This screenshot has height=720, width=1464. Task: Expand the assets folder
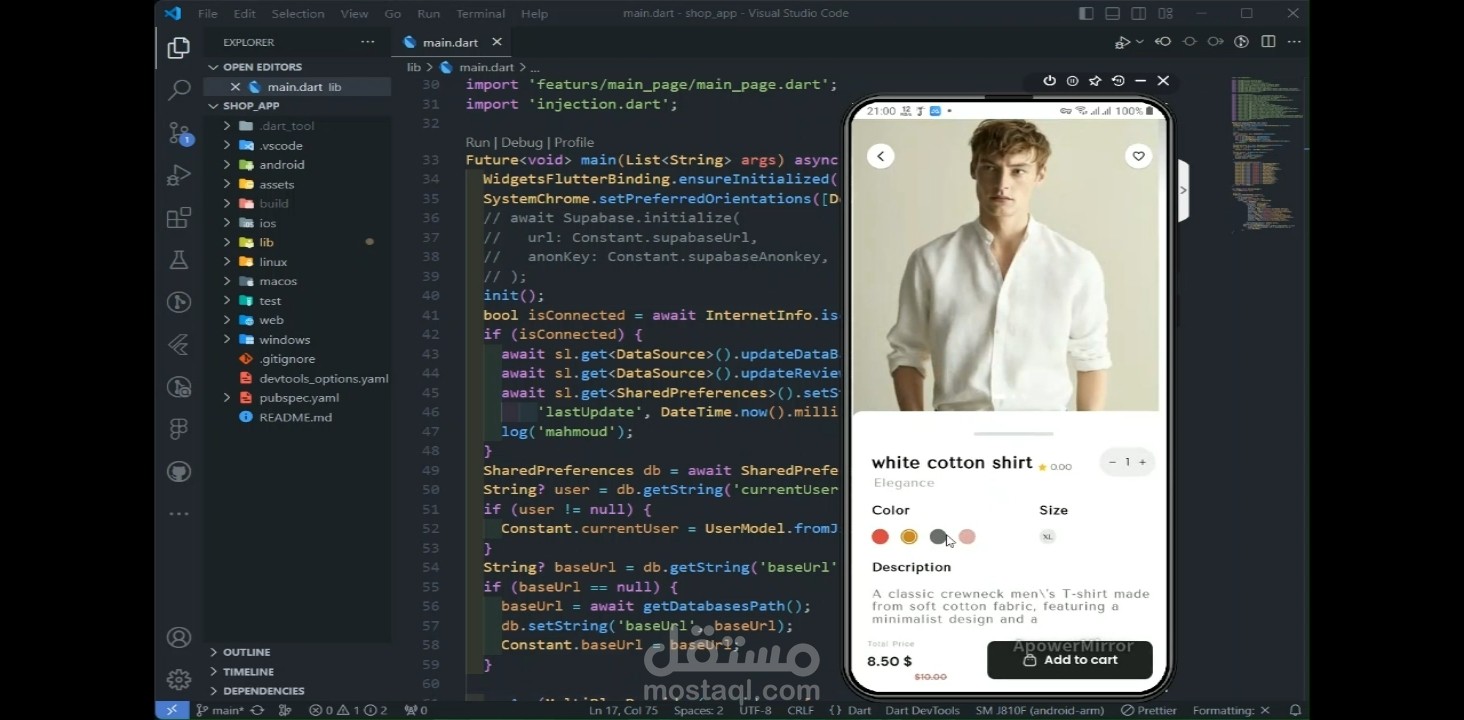(227, 184)
